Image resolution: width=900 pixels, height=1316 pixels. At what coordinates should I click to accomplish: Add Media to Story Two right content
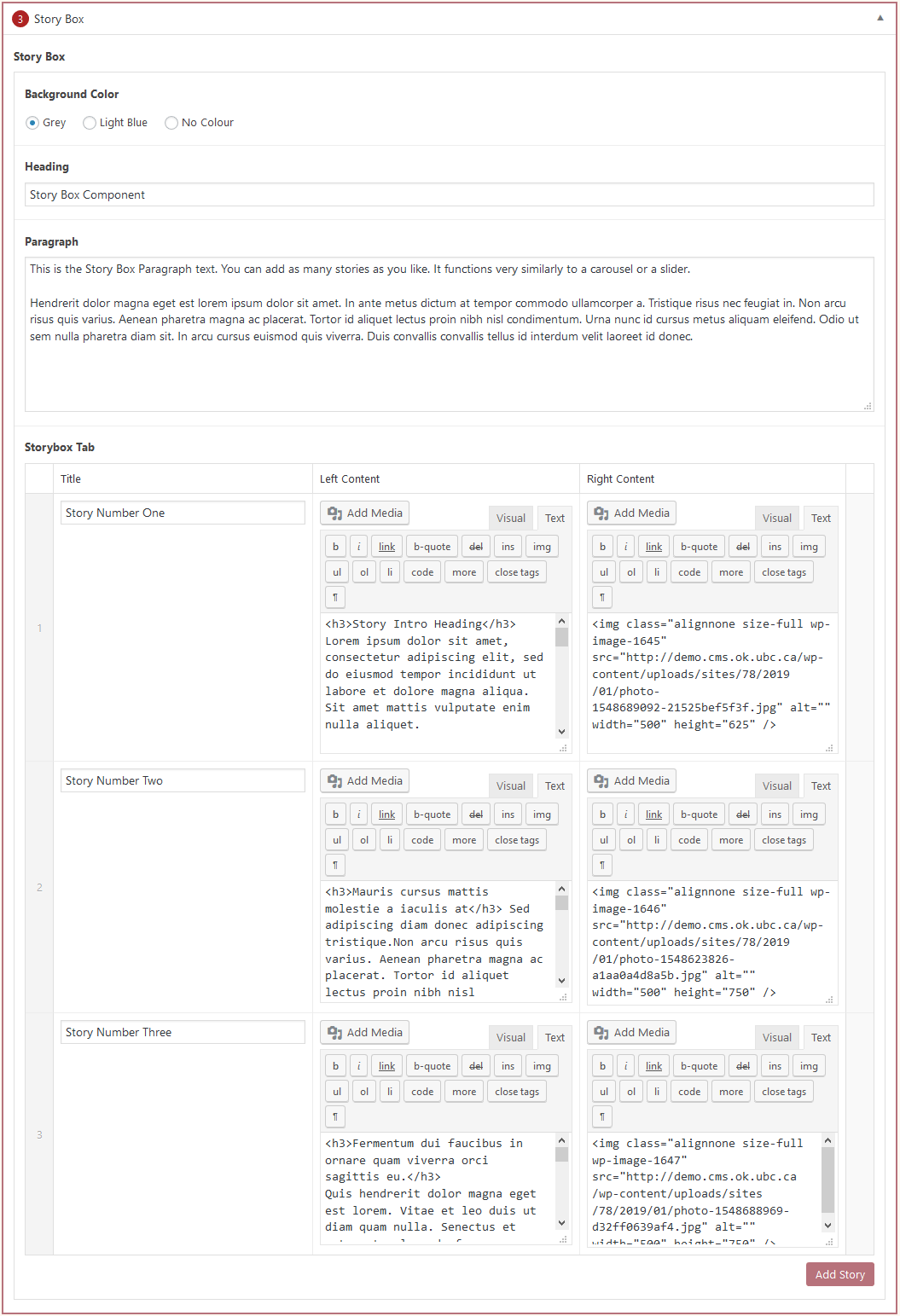[632, 780]
